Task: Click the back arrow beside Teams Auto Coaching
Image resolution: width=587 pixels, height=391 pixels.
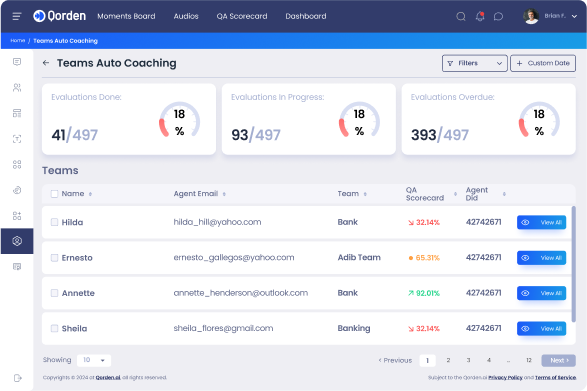Action: tap(46, 63)
